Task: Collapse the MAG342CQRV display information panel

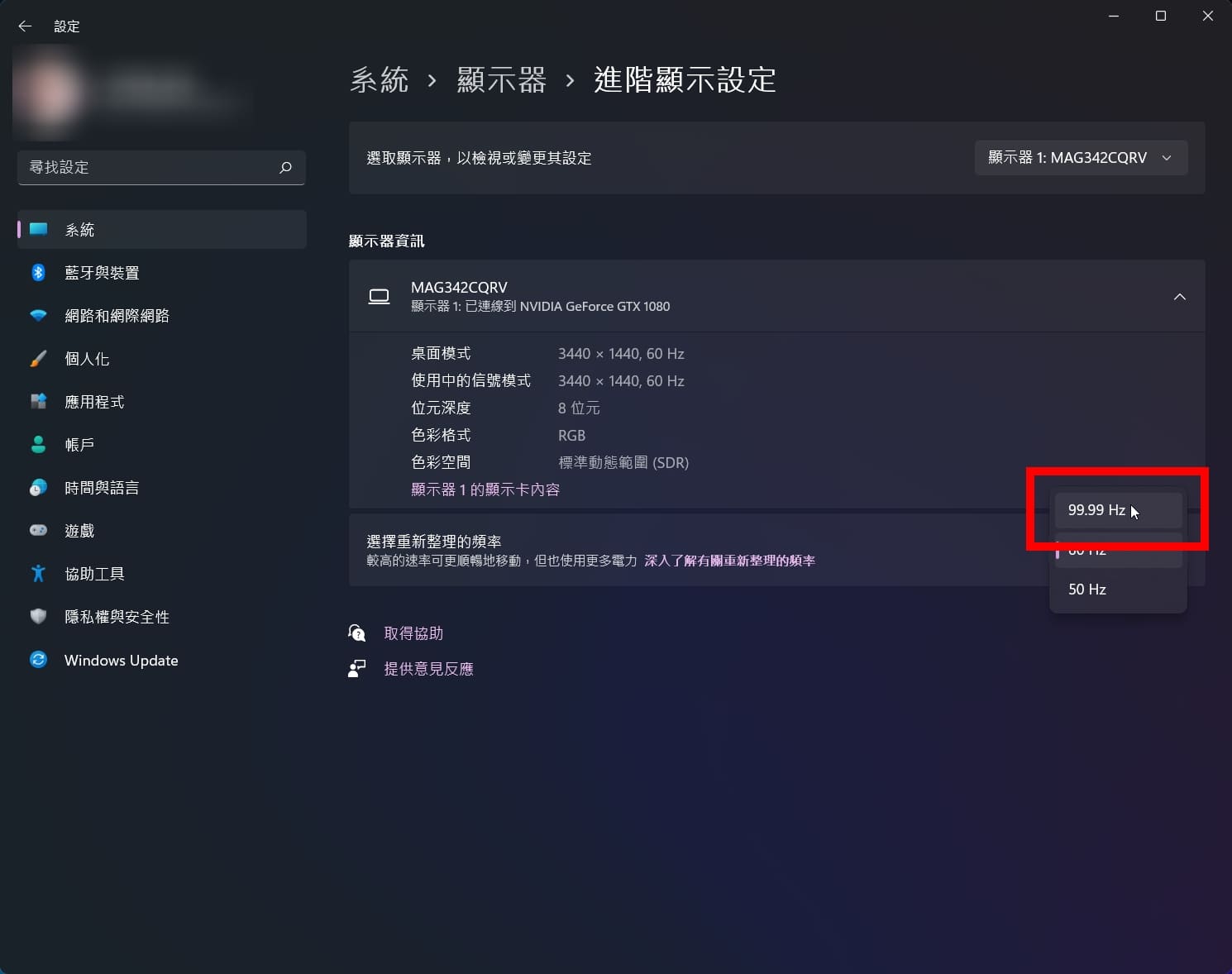Action: tap(1180, 296)
